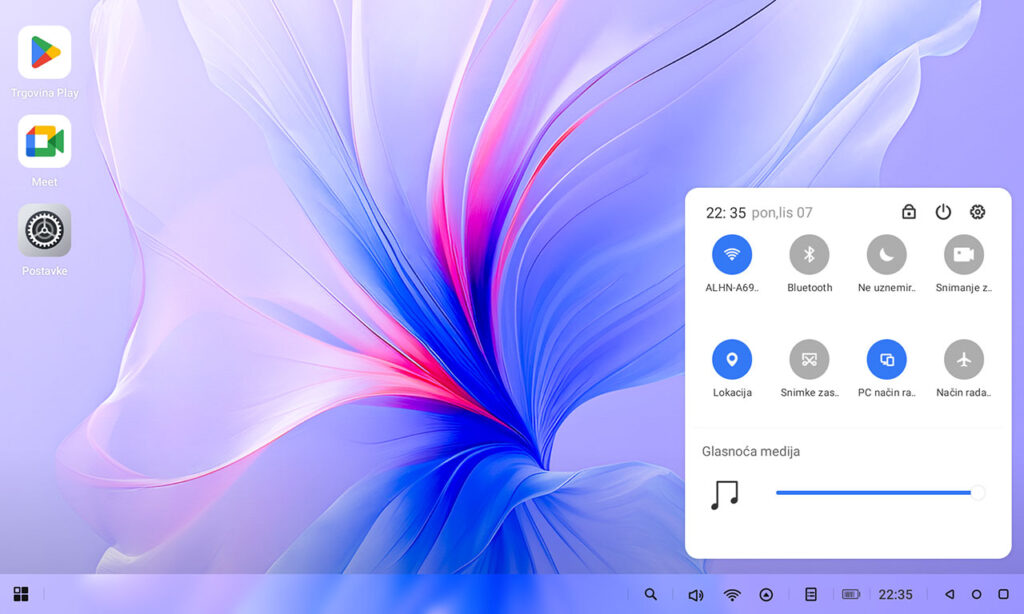1024x614 pixels.
Task: Click the search magnifier in taskbar
Action: pyautogui.click(x=651, y=594)
